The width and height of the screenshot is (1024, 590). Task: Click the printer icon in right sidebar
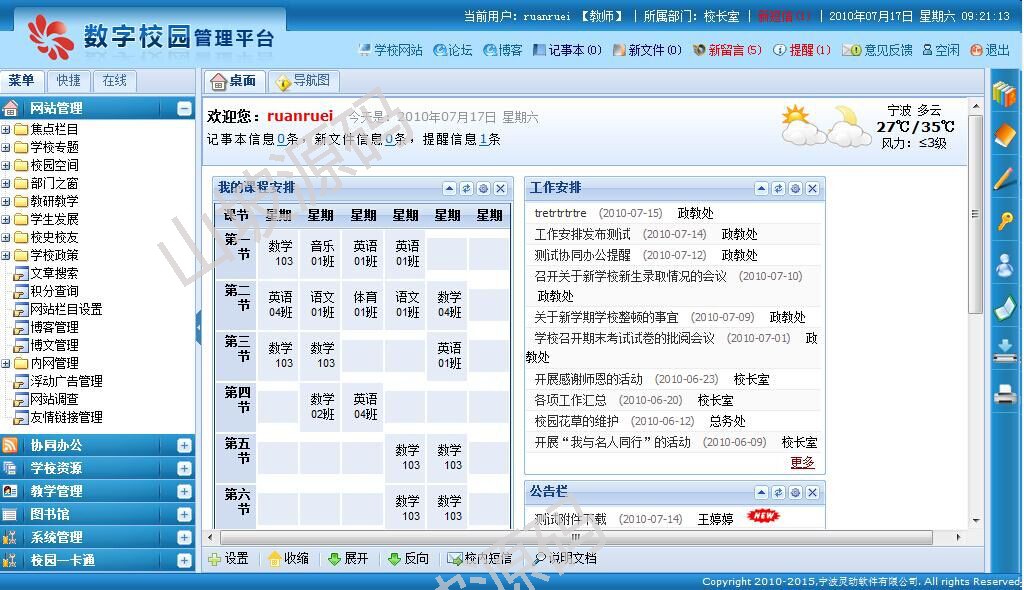point(1004,394)
